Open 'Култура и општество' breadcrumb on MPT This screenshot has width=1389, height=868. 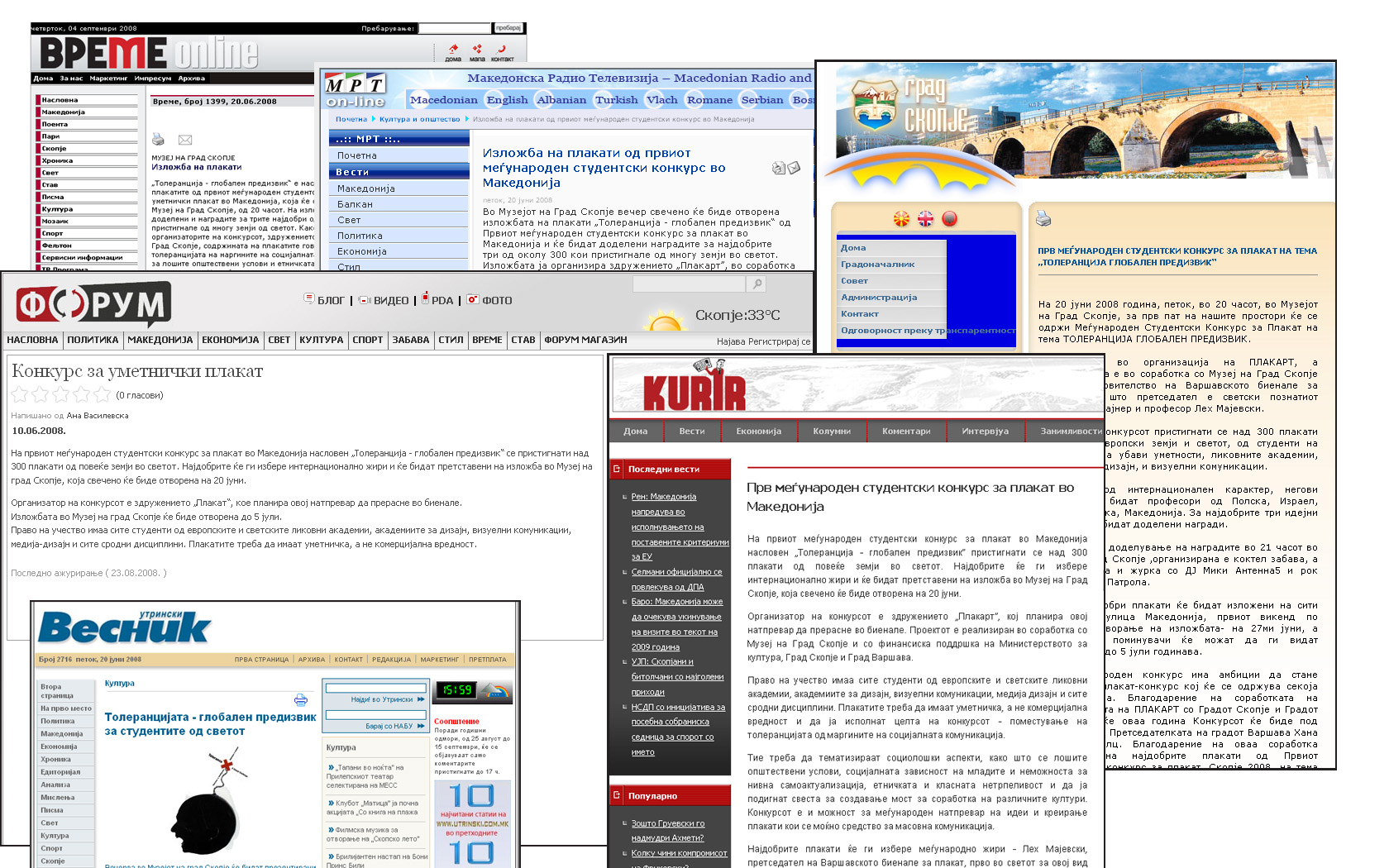[419, 119]
